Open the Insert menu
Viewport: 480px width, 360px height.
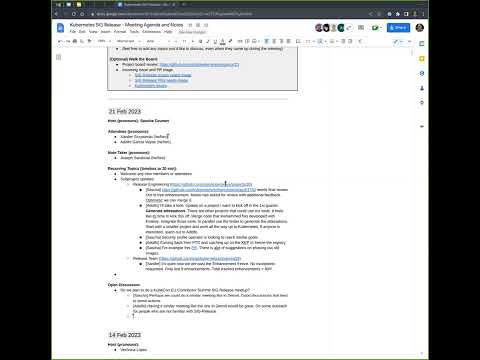[105, 32]
